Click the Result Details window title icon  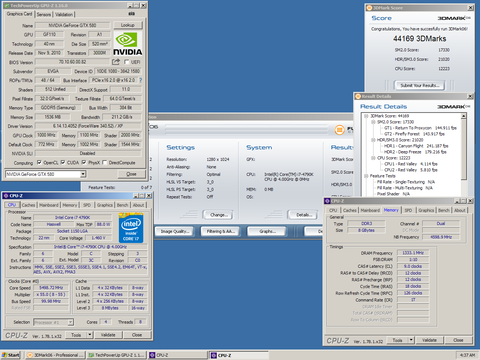click(x=358, y=96)
